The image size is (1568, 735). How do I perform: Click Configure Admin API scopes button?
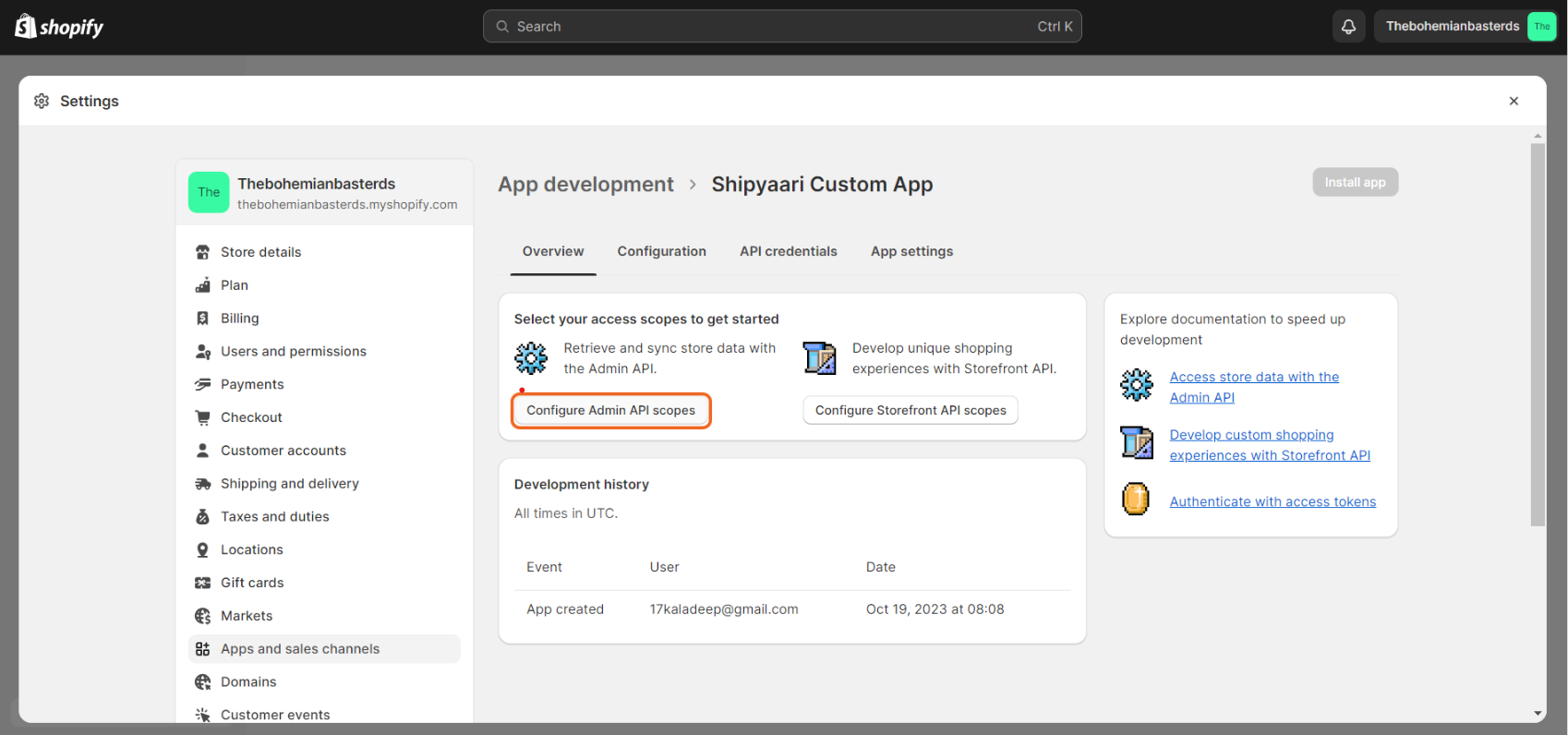coord(611,410)
